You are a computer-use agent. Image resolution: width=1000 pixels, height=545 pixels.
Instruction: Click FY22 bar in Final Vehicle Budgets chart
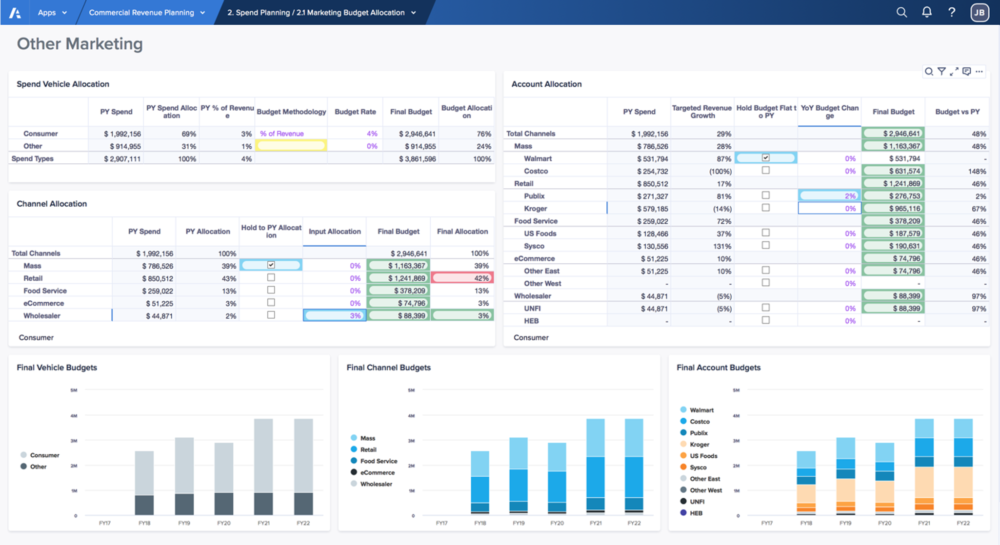pos(303,467)
